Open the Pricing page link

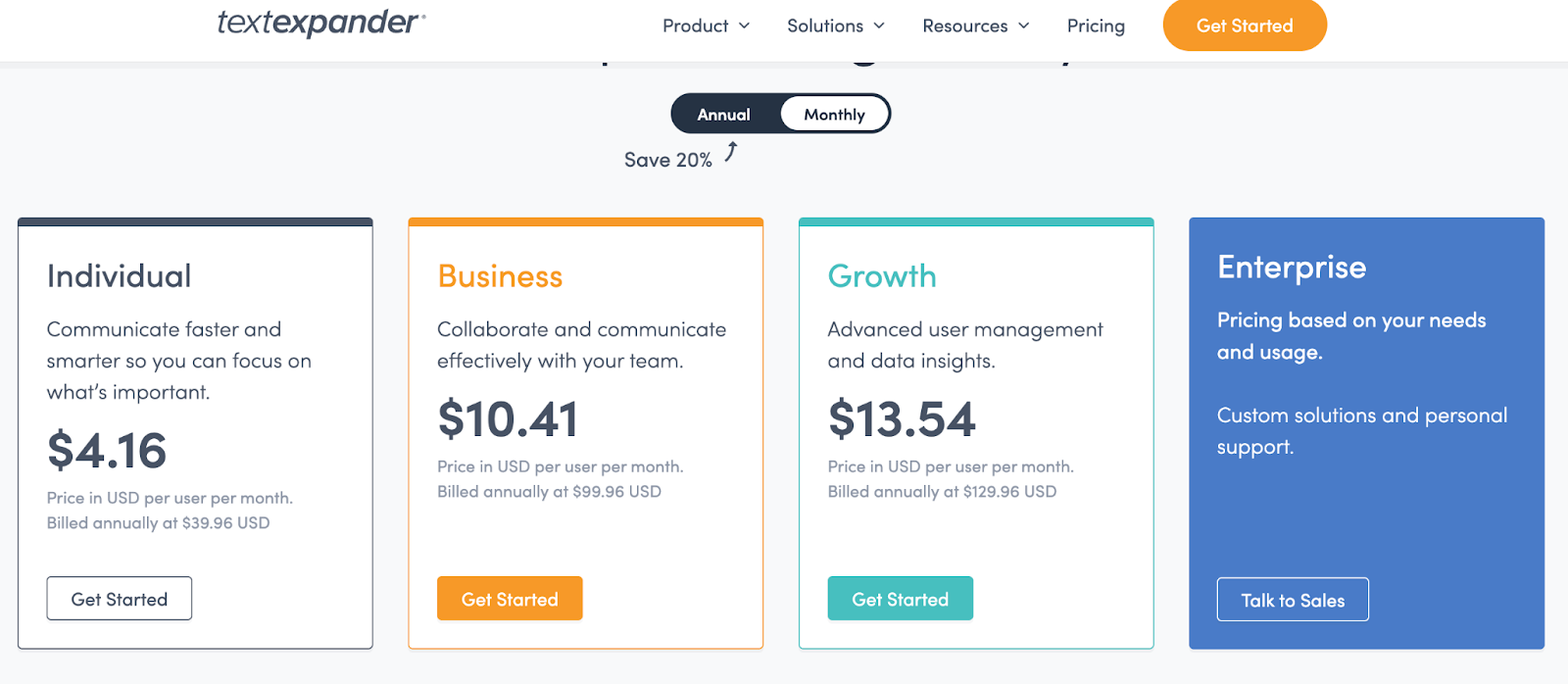pos(1096,25)
